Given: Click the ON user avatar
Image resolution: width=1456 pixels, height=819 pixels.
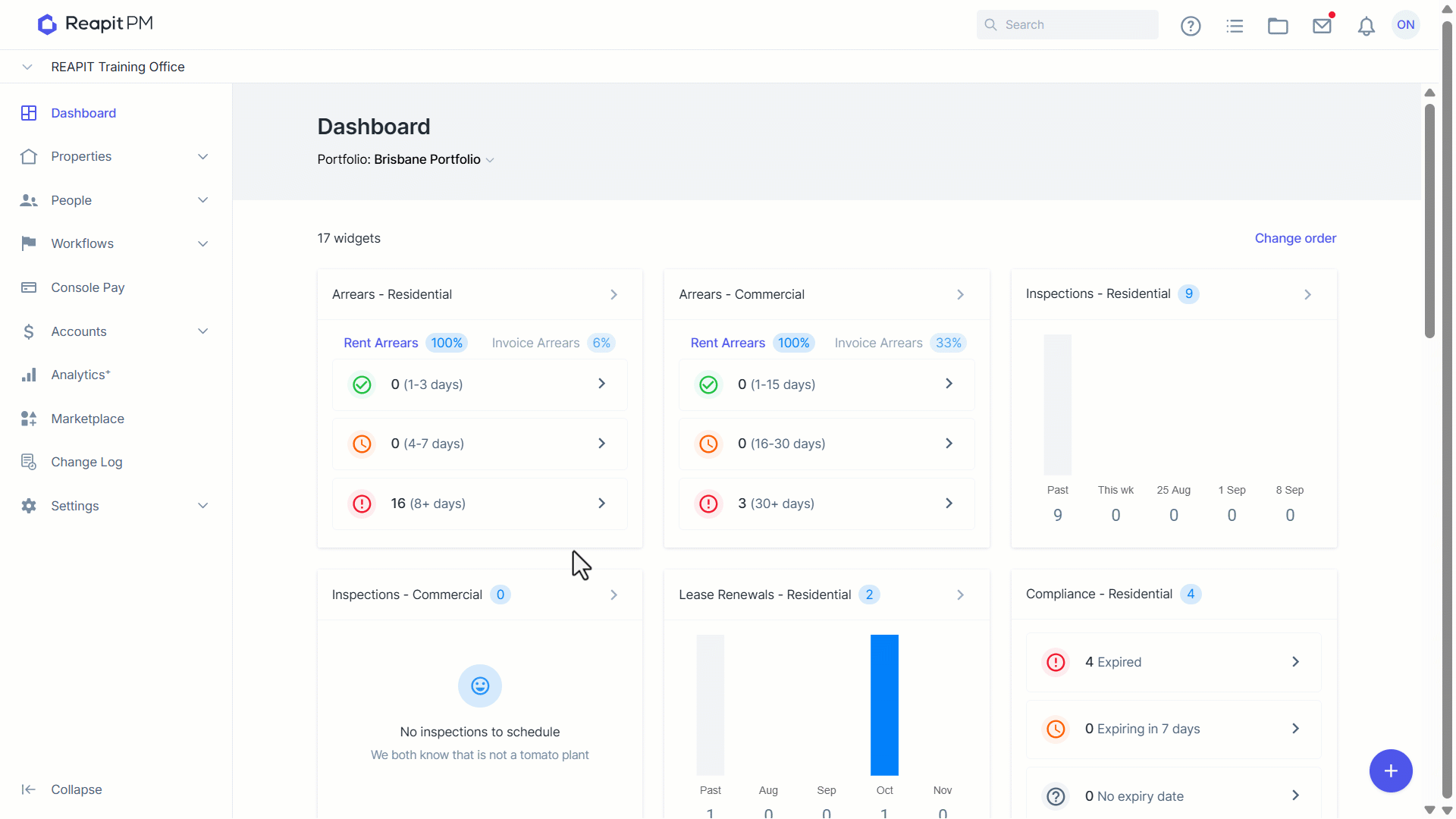Looking at the screenshot, I should tap(1406, 25).
